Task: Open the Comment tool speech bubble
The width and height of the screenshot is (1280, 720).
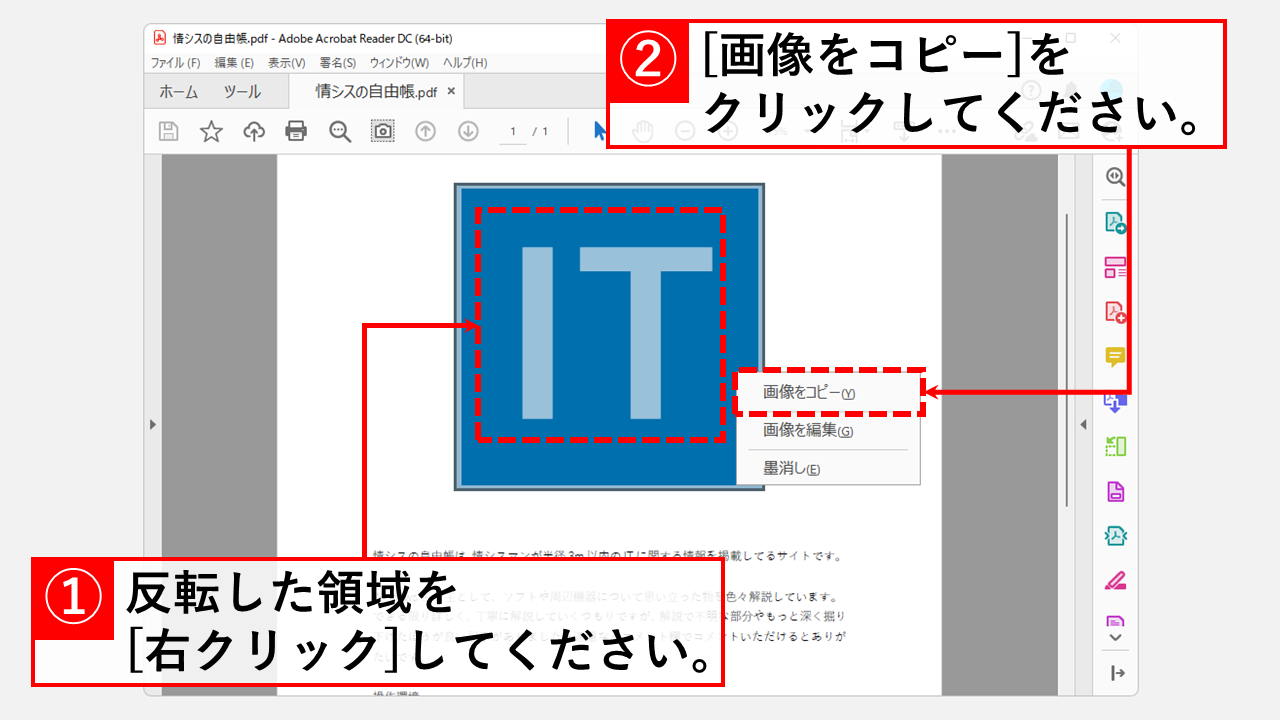Action: pos(1116,357)
